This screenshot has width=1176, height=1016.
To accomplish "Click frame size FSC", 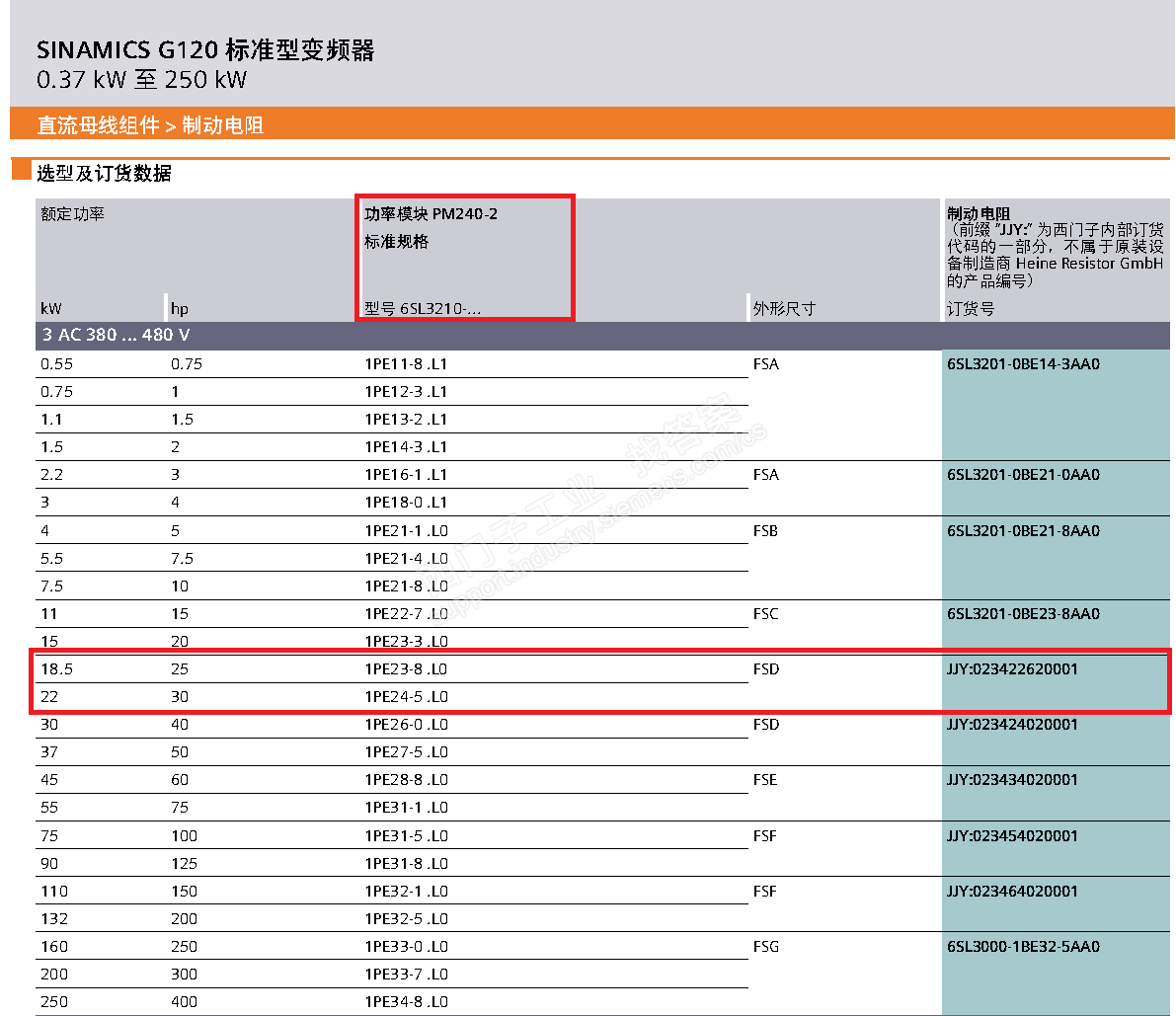I will coord(766,614).
